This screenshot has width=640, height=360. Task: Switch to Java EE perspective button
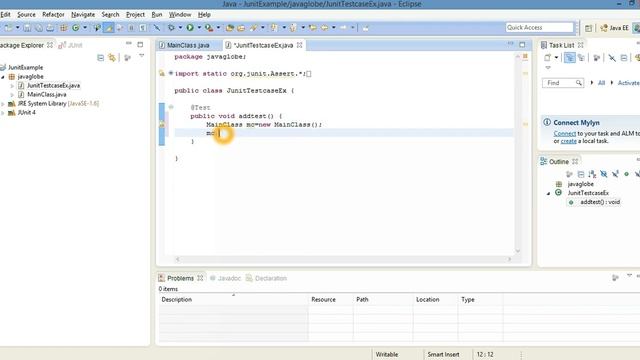click(x=615, y=28)
